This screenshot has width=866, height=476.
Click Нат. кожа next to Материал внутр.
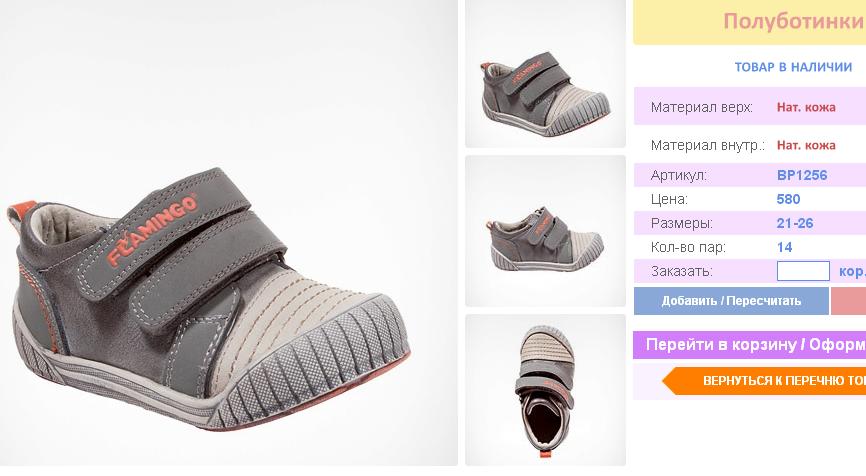click(806, 145)
